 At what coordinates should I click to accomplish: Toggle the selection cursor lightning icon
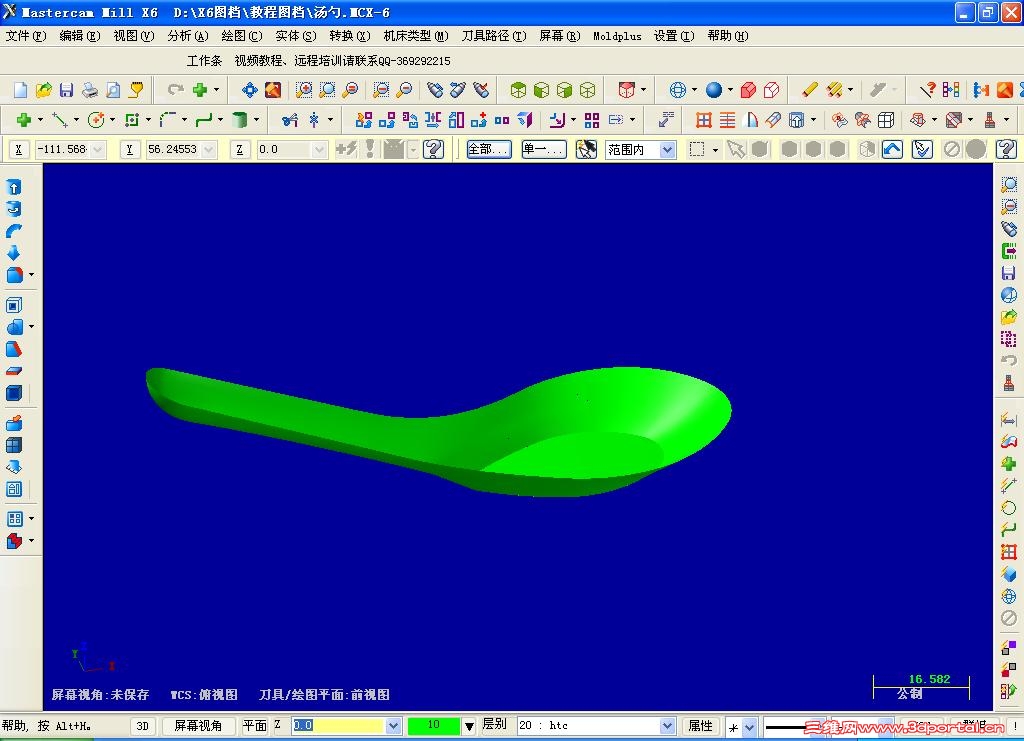(x=586, y=150)
